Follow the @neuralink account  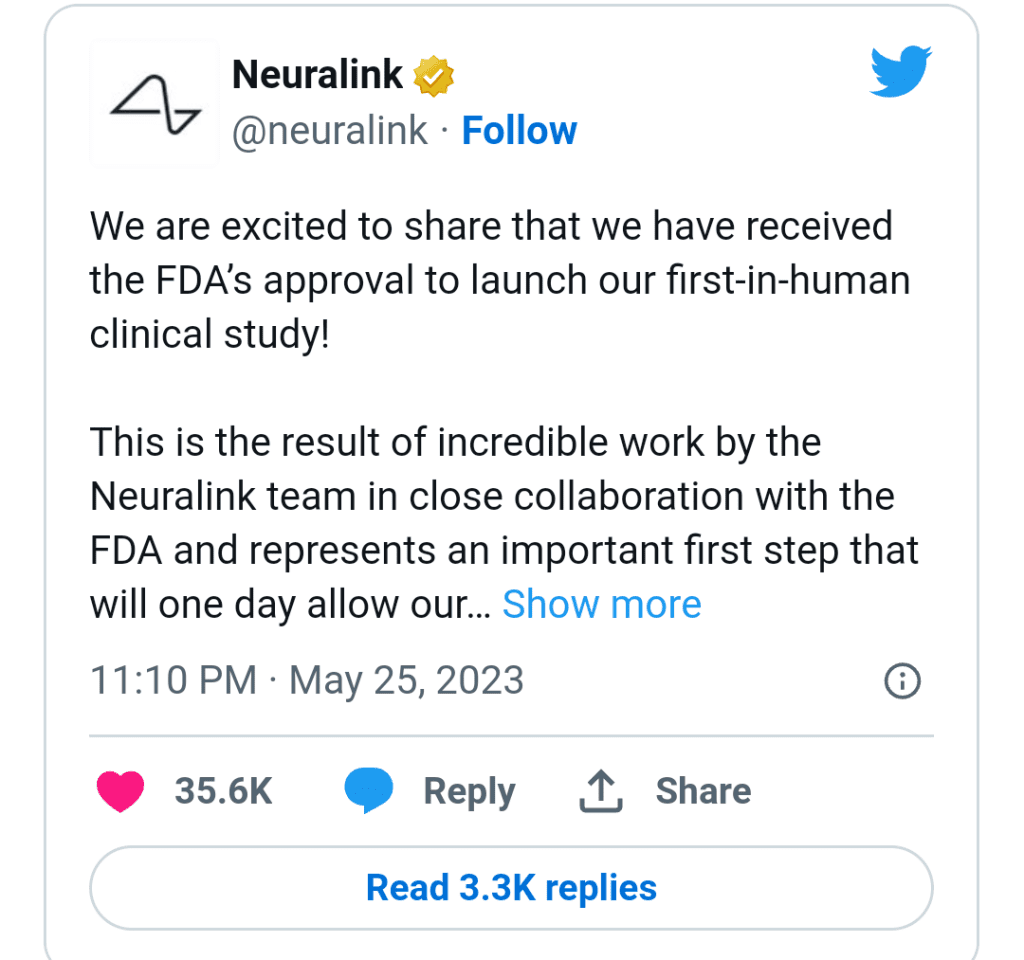[x=519, y=131]
